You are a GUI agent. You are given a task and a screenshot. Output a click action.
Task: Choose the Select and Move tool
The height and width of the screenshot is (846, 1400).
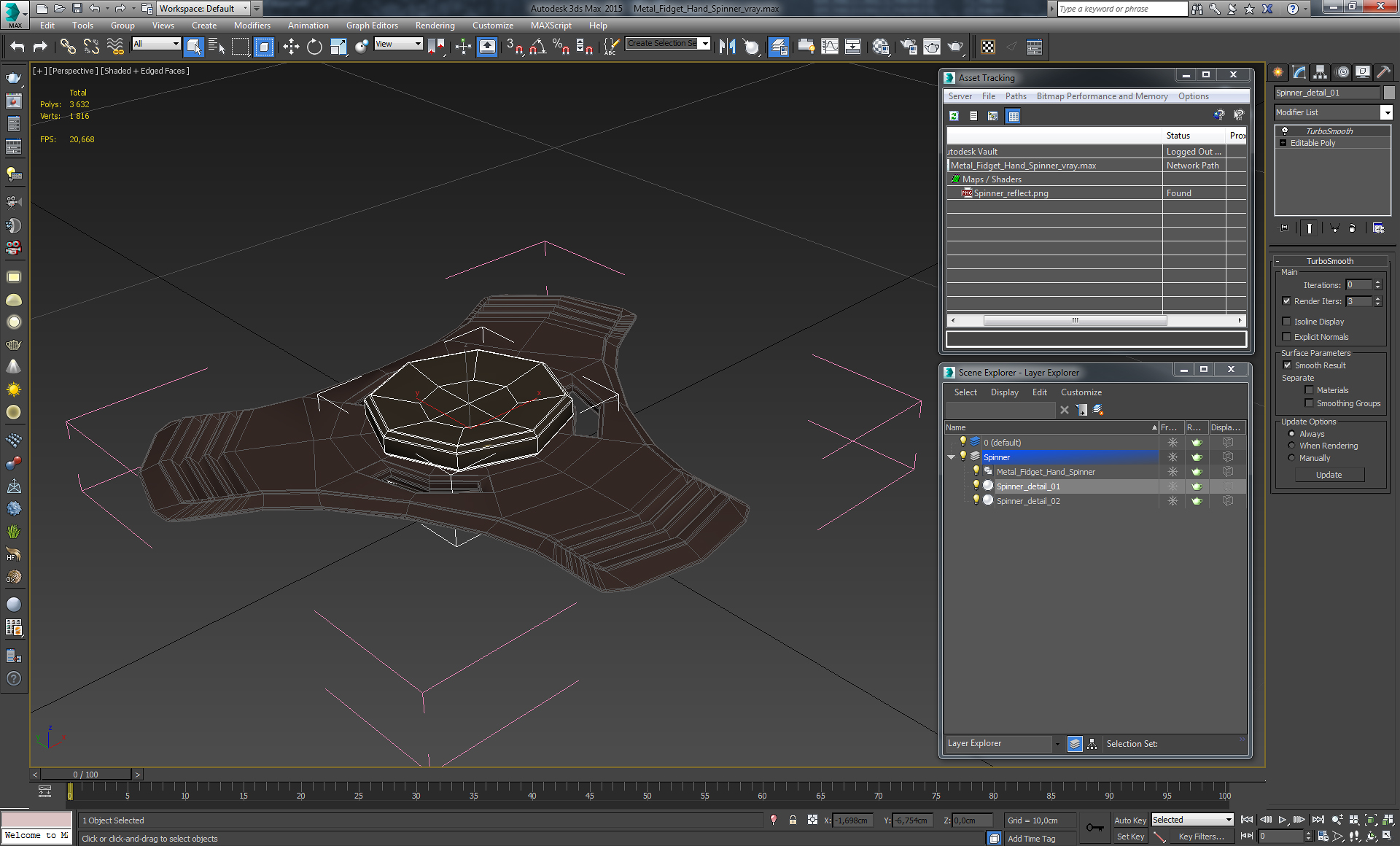291,47
